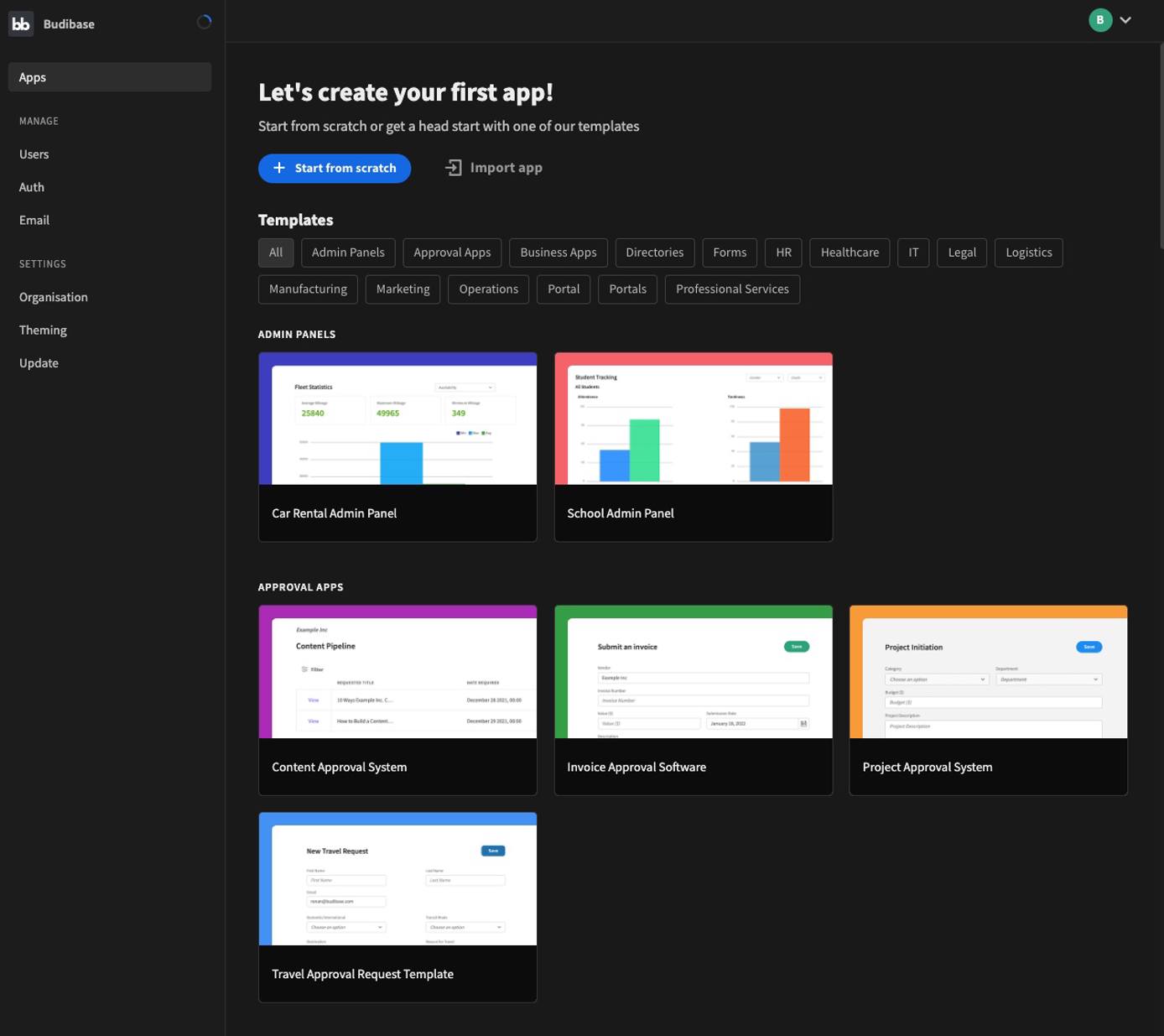This screenshot has height=1036, width=1164.
Task: Select the All templates filter
Action: (275, 252)
